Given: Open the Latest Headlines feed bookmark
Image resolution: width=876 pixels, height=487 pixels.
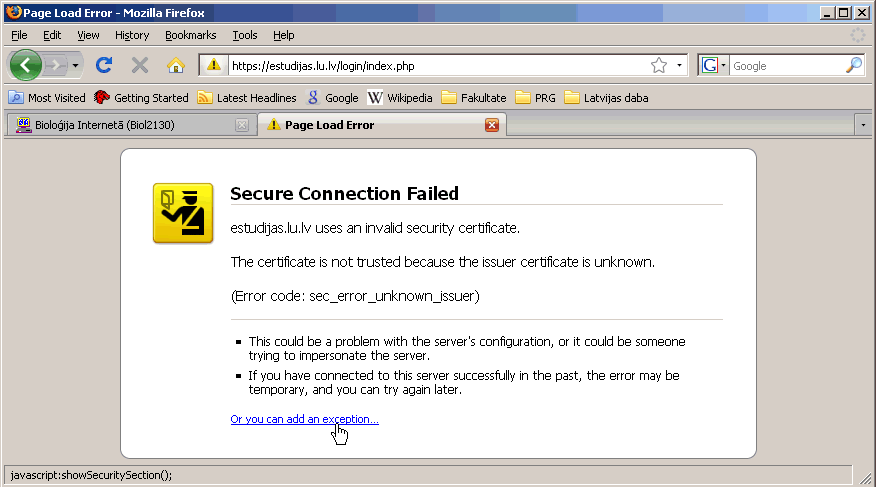Looking at the screenshot, I should pos(247,98).
